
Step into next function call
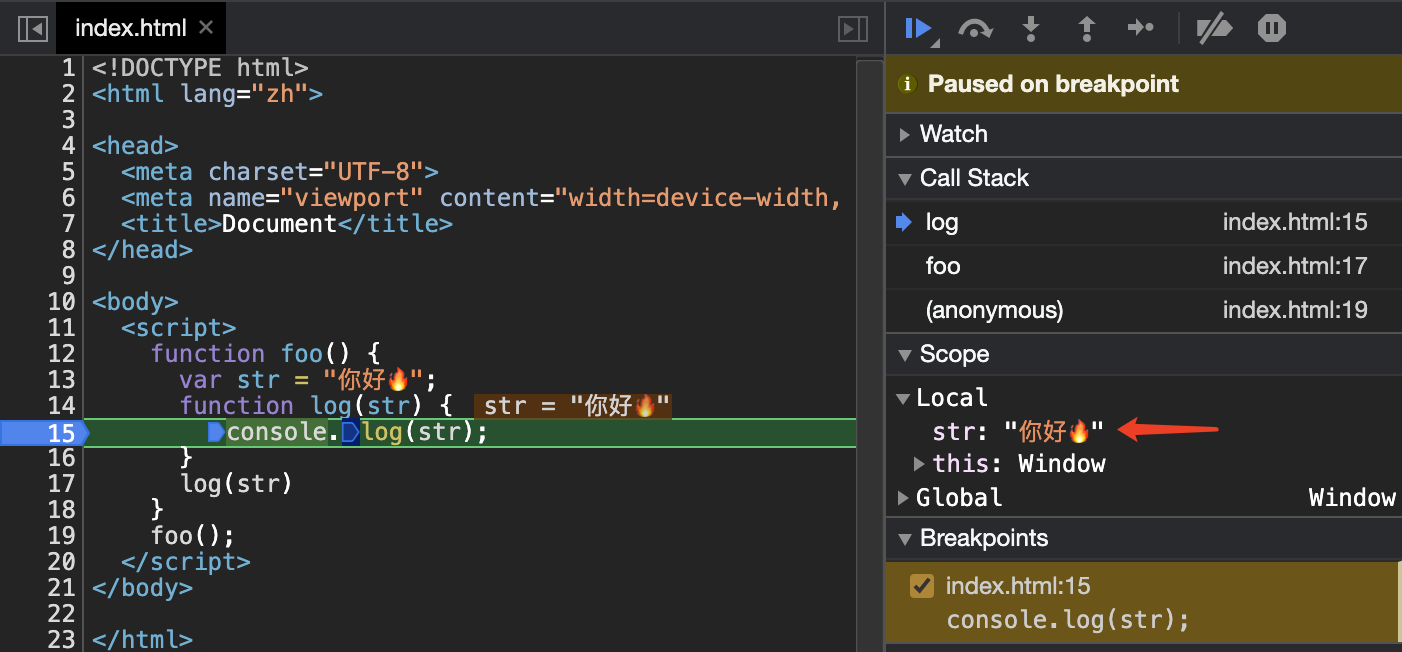(1030, 28)
